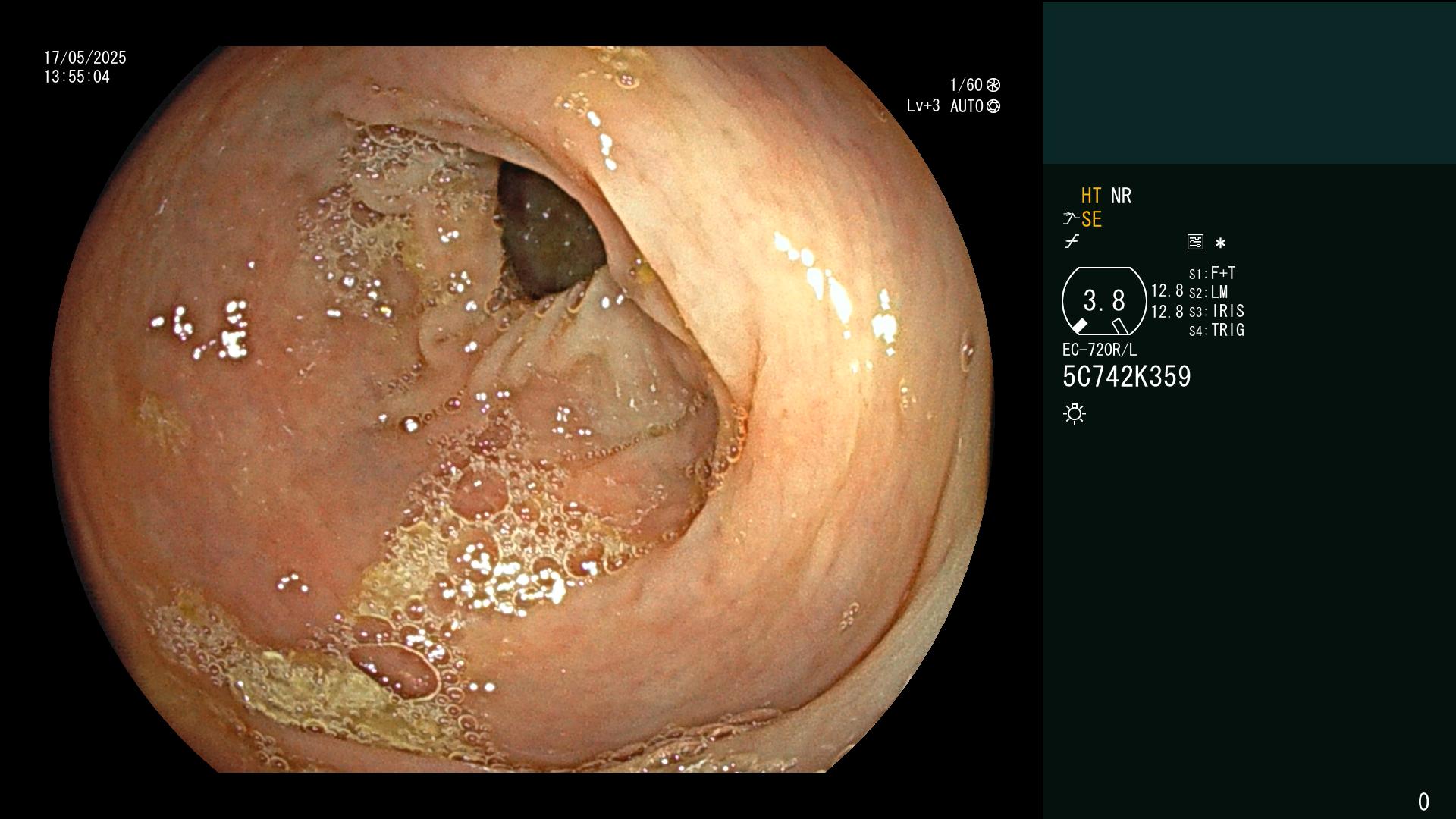Screen dimensions: 1456x819
Task: Click the S2: LM switch assignment
Action: (1209, 293)
